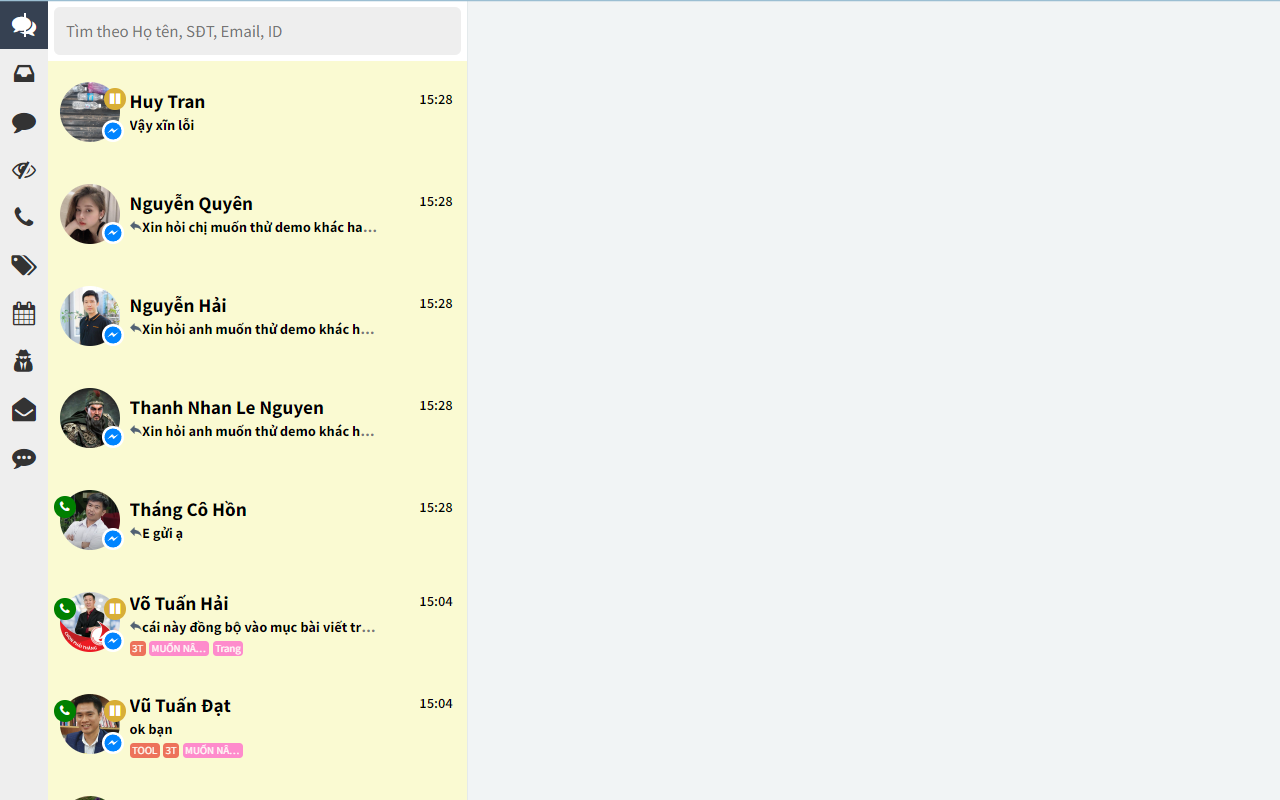Image resolution: width=1280 pixels, height=800 pixels.
Task: Open the inbox tray icon in sidebar
Action: click(x=24, y=74)
